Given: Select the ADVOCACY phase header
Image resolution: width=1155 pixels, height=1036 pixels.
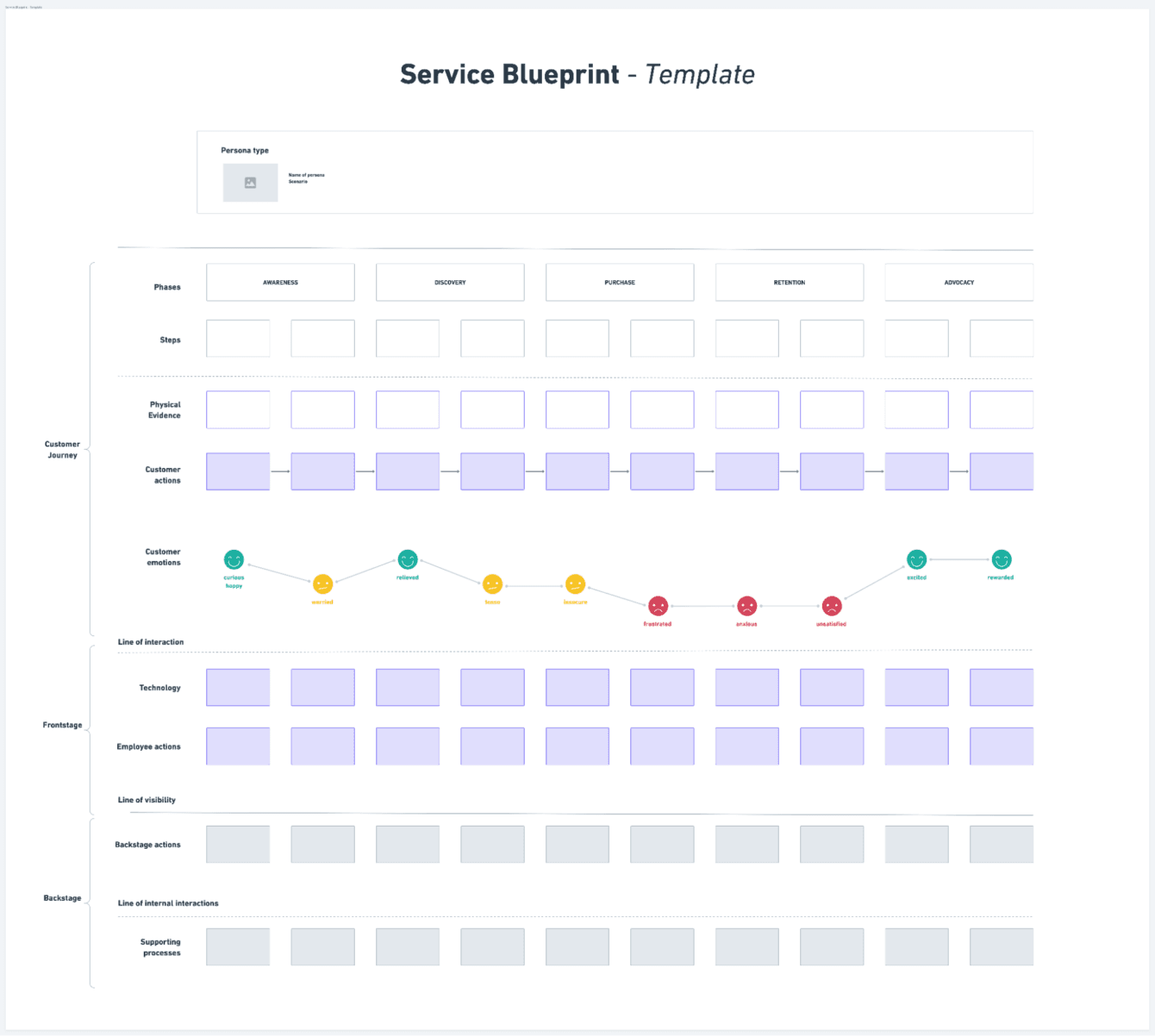Looking at the screenshot, I should pyautogui.click(x=958, y=282).
